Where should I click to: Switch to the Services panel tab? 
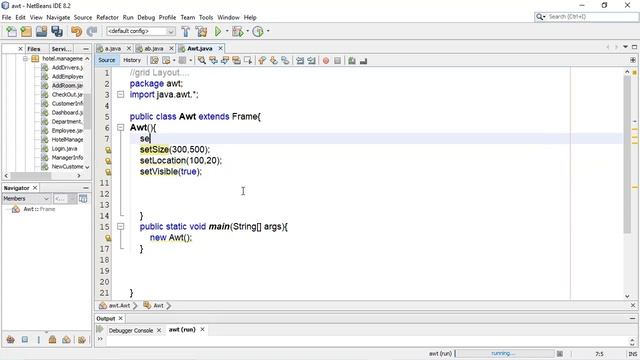coord(62,49)
